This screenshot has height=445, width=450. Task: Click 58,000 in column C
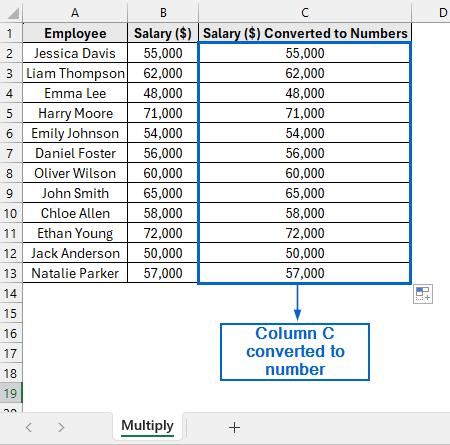[x=305, y=213]
